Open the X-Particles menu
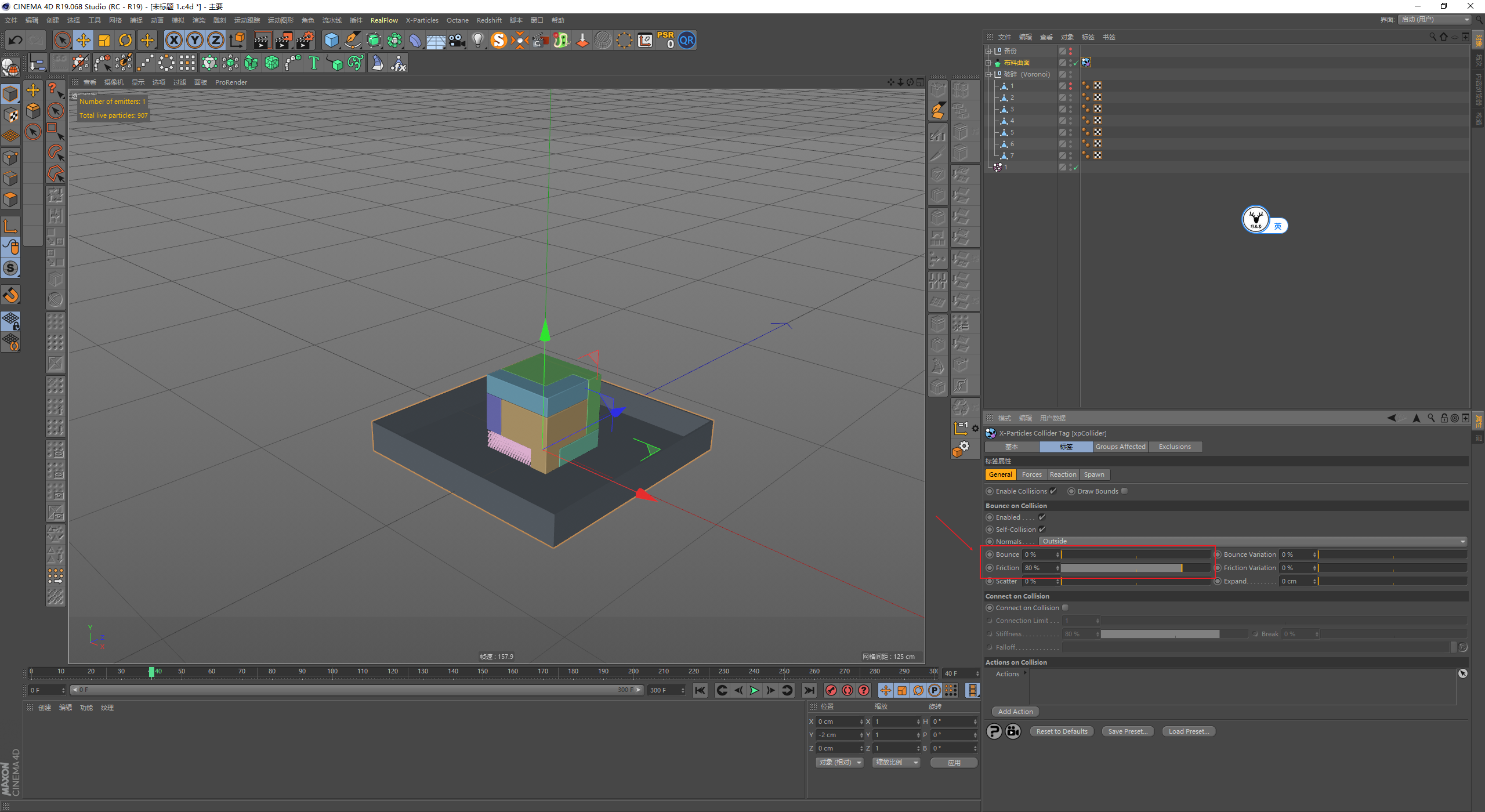Screen dimensions: 1485x812 tap(422, 20)
